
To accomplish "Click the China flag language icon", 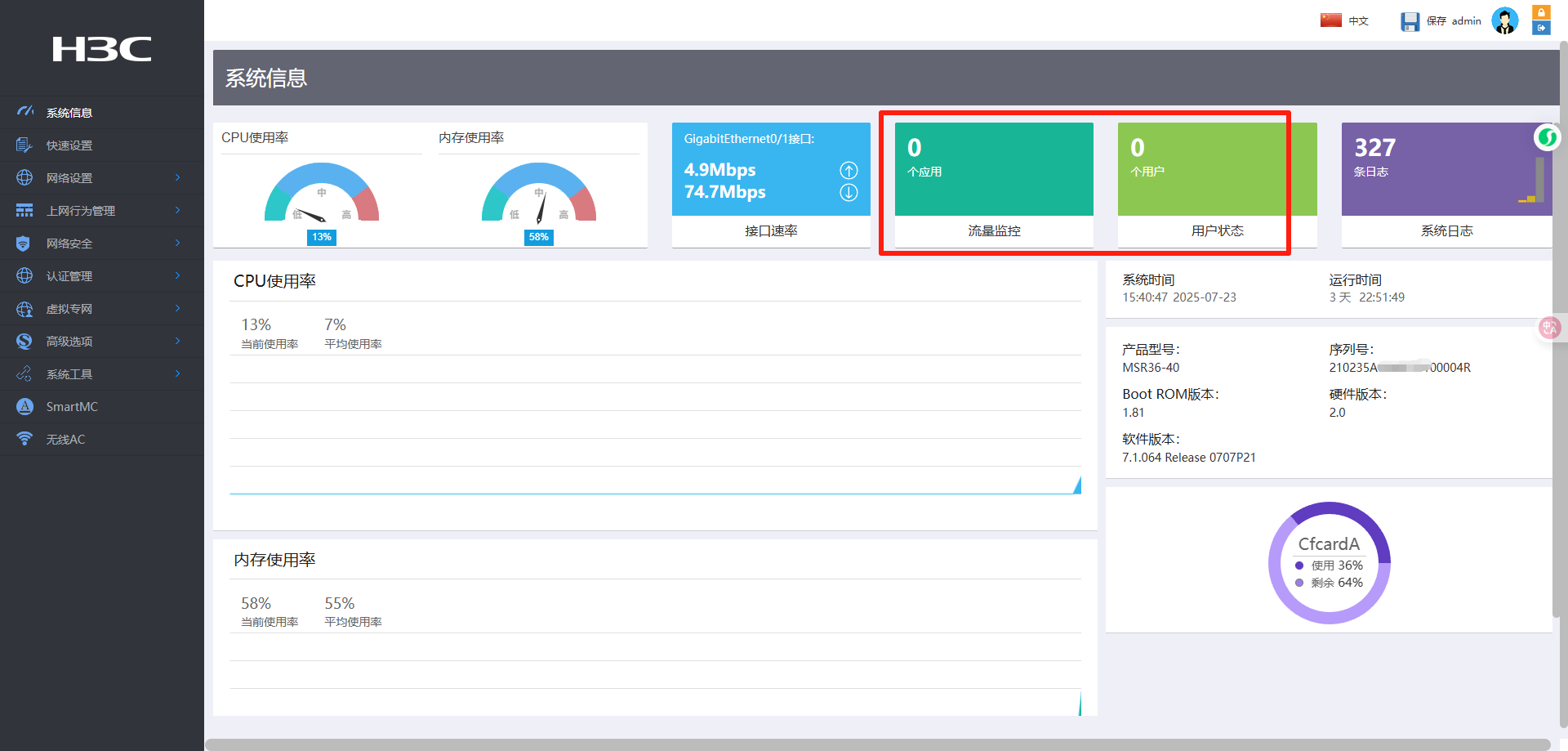I will pyautogui.click(x=1331, y=20).
